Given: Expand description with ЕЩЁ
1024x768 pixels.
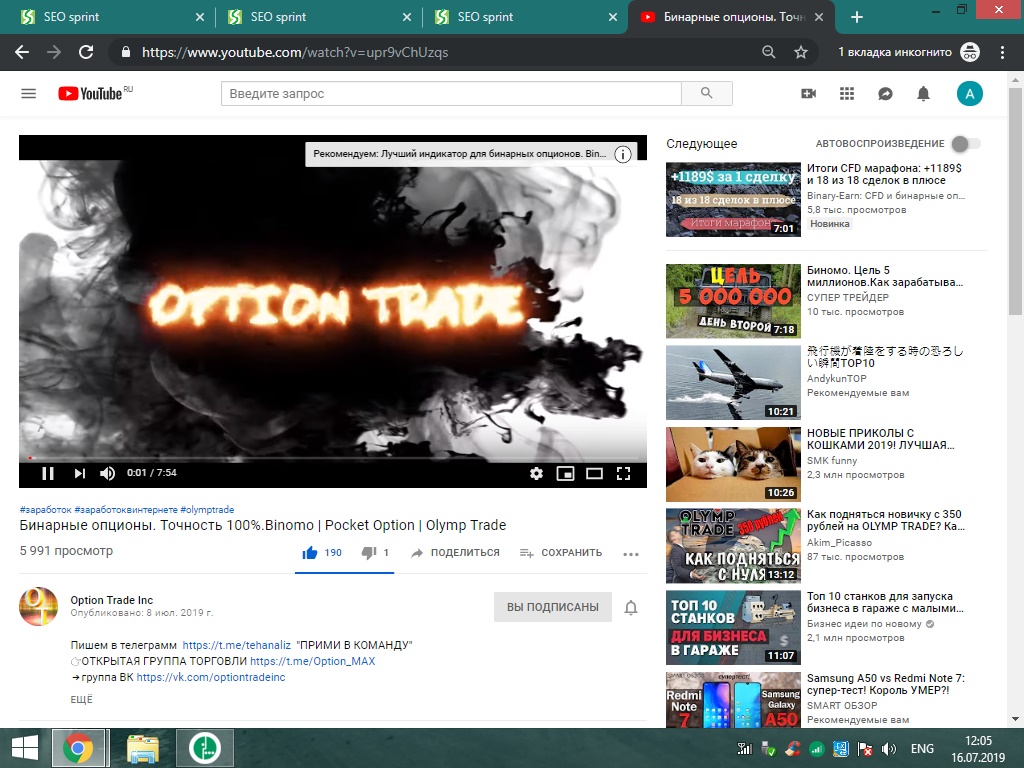Looking at the screenshot, I should coord(82,699).
